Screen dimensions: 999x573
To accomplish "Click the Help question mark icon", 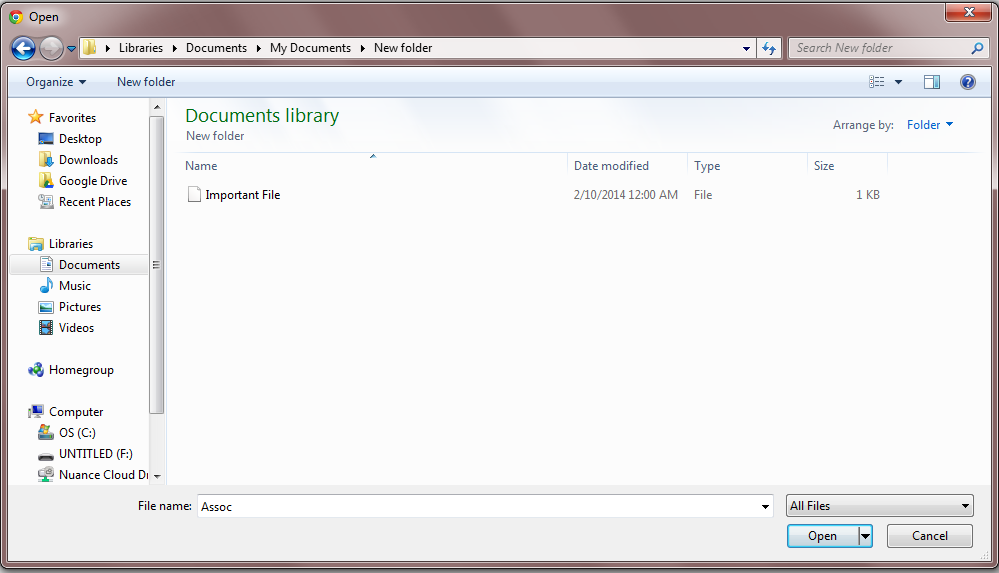I will pyautogui.click(x=967, y=82).
